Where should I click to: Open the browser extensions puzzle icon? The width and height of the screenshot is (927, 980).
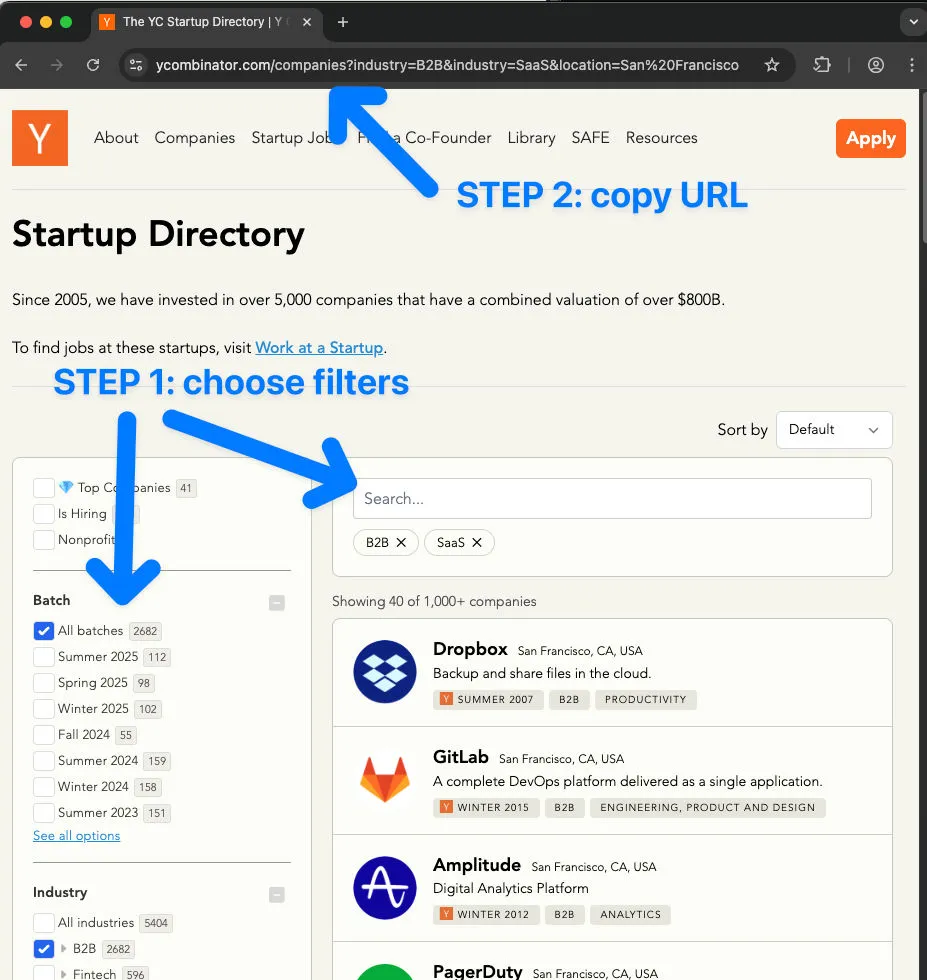[822, 65]
